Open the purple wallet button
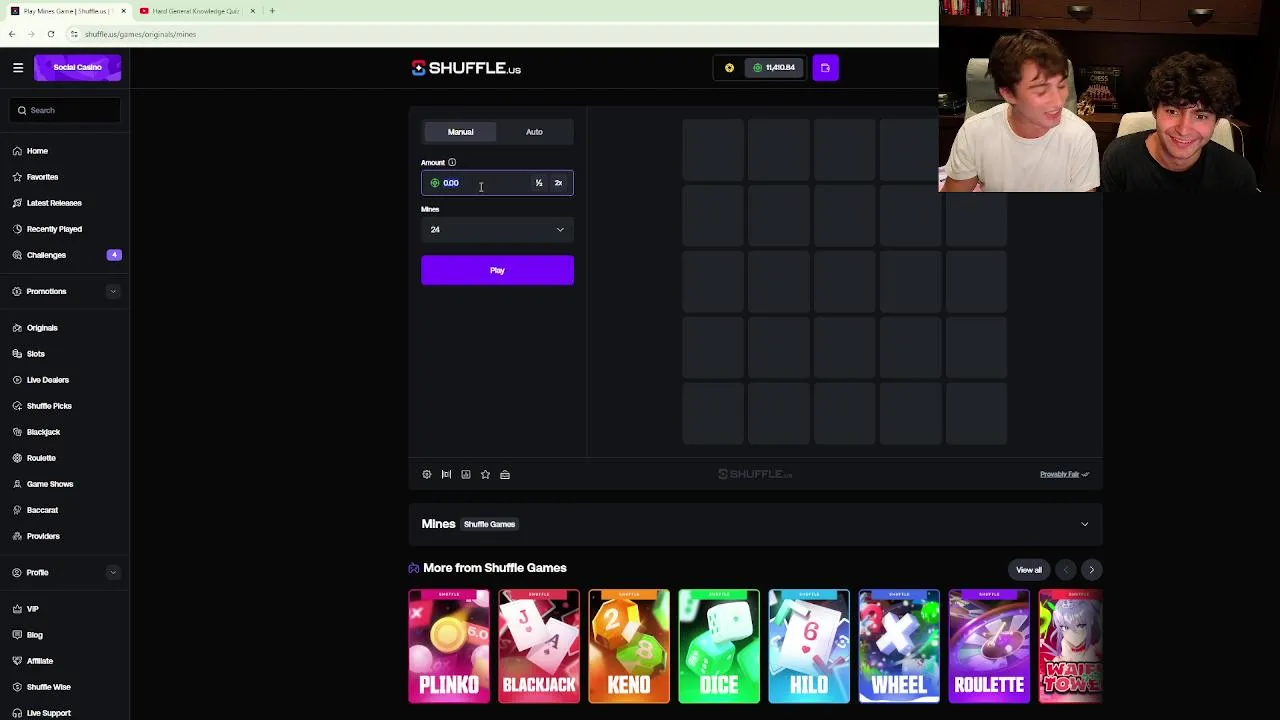1280x720 pixels. click(825, 68)
